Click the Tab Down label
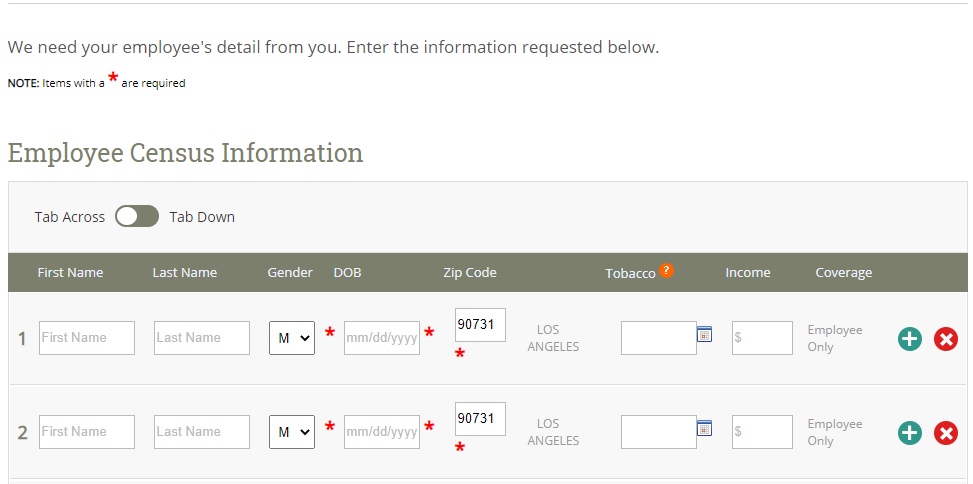Viewport: 973px width, 484px height. (x=202, y=217)
